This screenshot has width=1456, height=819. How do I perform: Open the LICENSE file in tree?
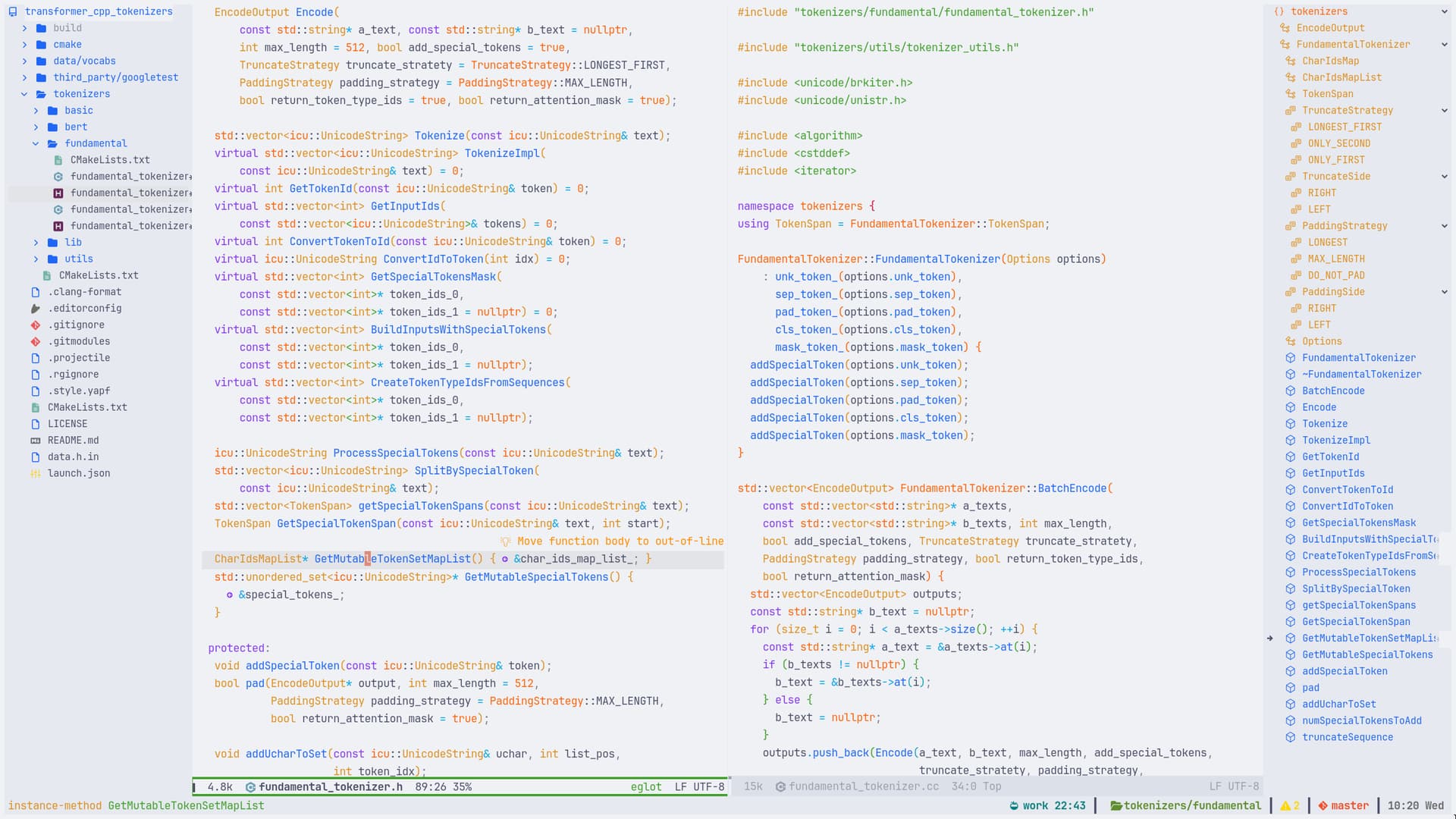[x=67, y=424]
